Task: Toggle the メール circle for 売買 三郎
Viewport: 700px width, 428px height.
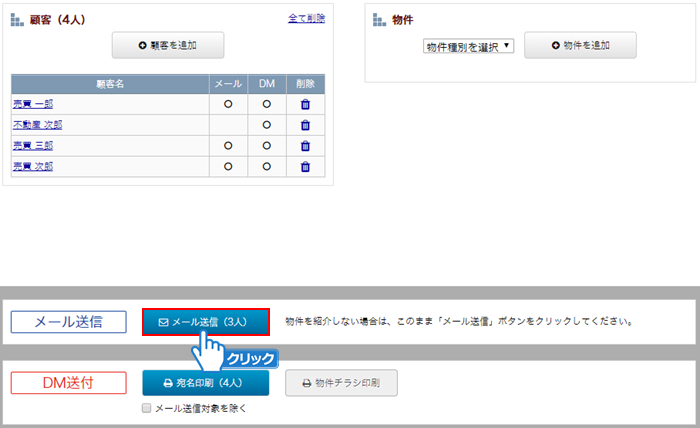Action: click(x=227, y=146)
